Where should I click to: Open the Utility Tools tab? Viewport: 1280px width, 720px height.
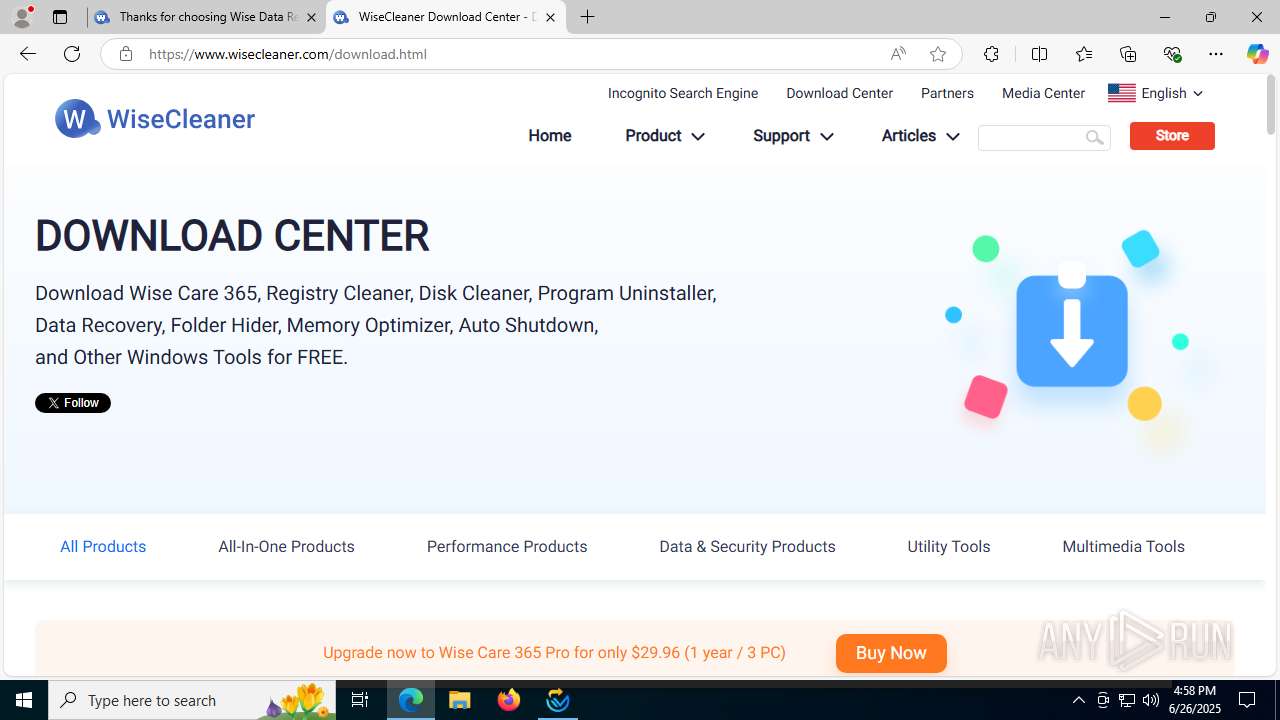(x=949, y=546)
